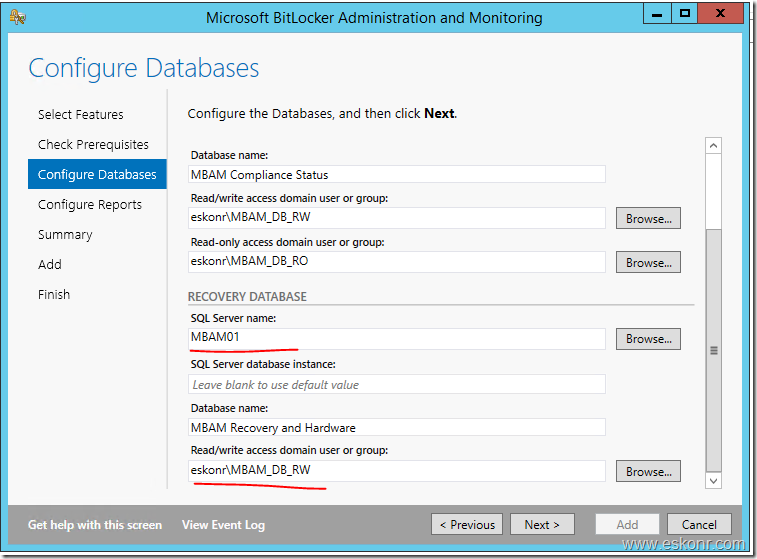Click the read-only access group field
This screenshot has width=757, height=559.
click(396, 262)
